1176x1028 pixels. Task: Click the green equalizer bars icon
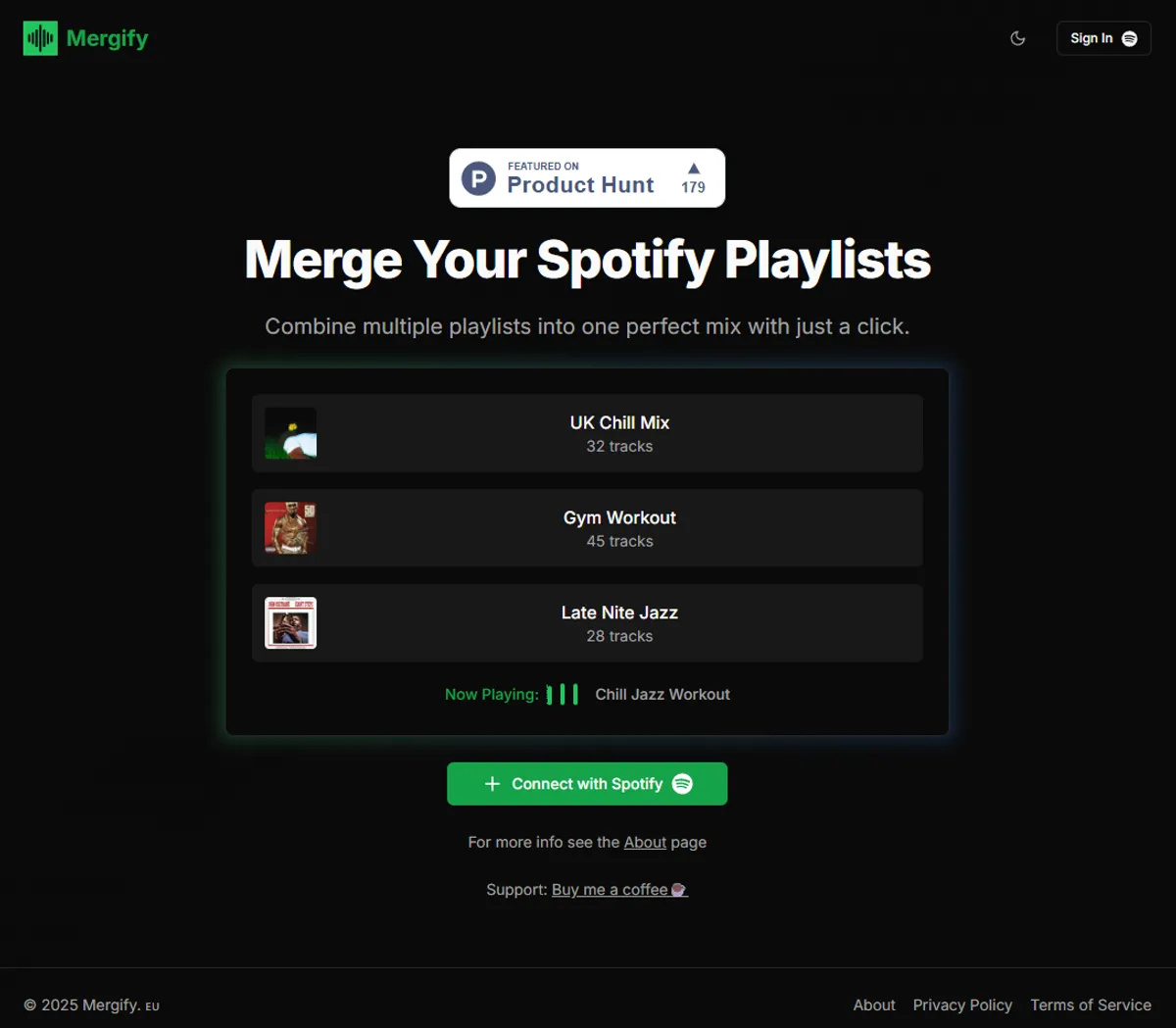[x=563, y=695]
